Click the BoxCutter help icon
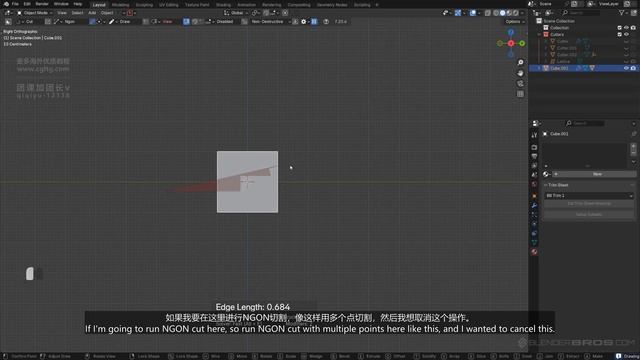Image resolution: width=640 pixels, height=360 pixels. click(x=326, y=22)
